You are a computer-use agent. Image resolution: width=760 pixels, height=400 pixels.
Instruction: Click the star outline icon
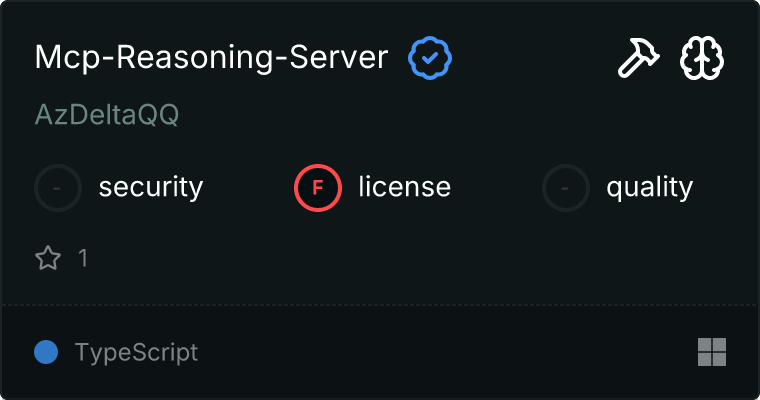(x=47, y=259)
